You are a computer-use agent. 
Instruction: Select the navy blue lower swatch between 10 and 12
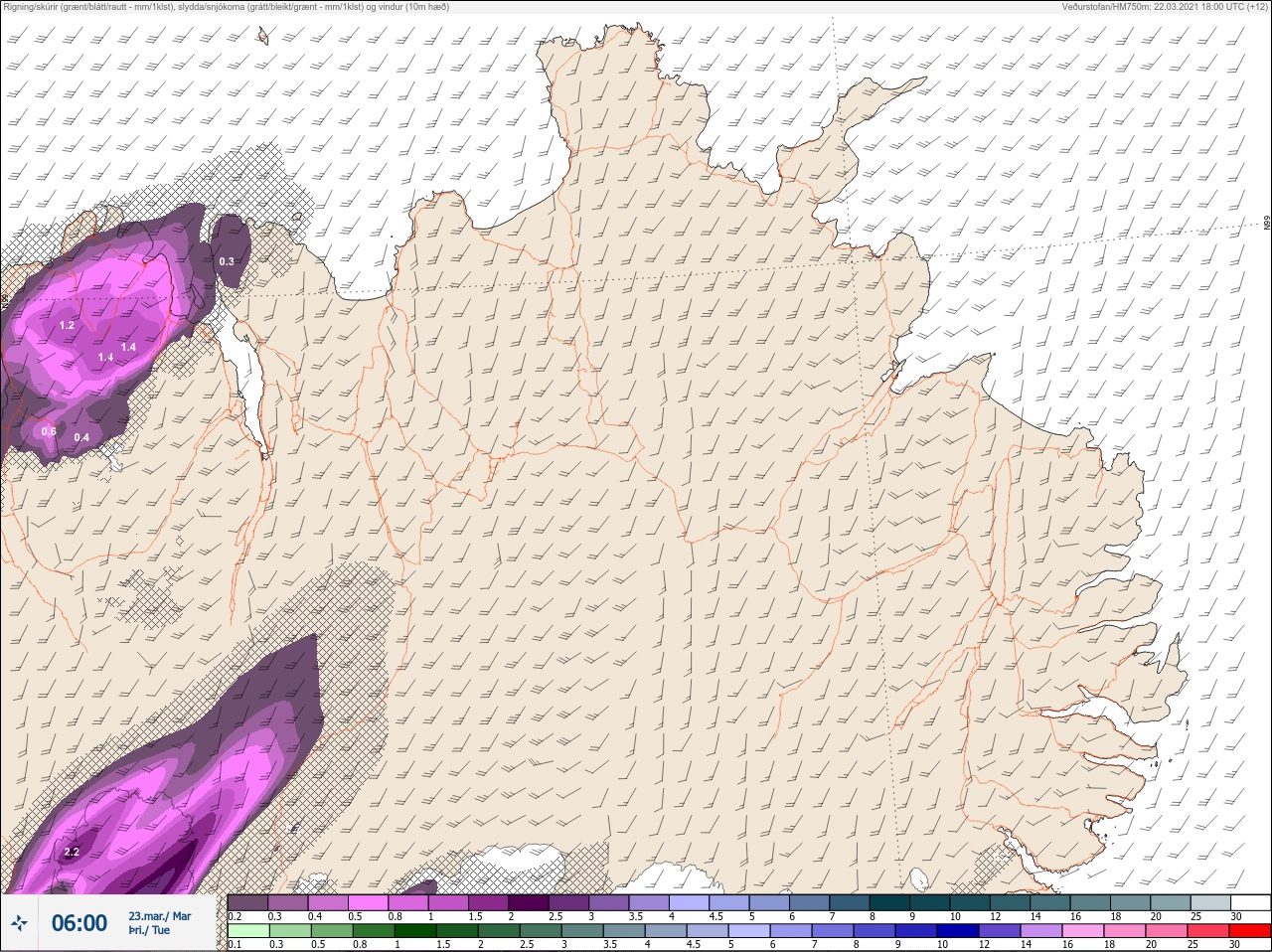click(x=959, y=930)
